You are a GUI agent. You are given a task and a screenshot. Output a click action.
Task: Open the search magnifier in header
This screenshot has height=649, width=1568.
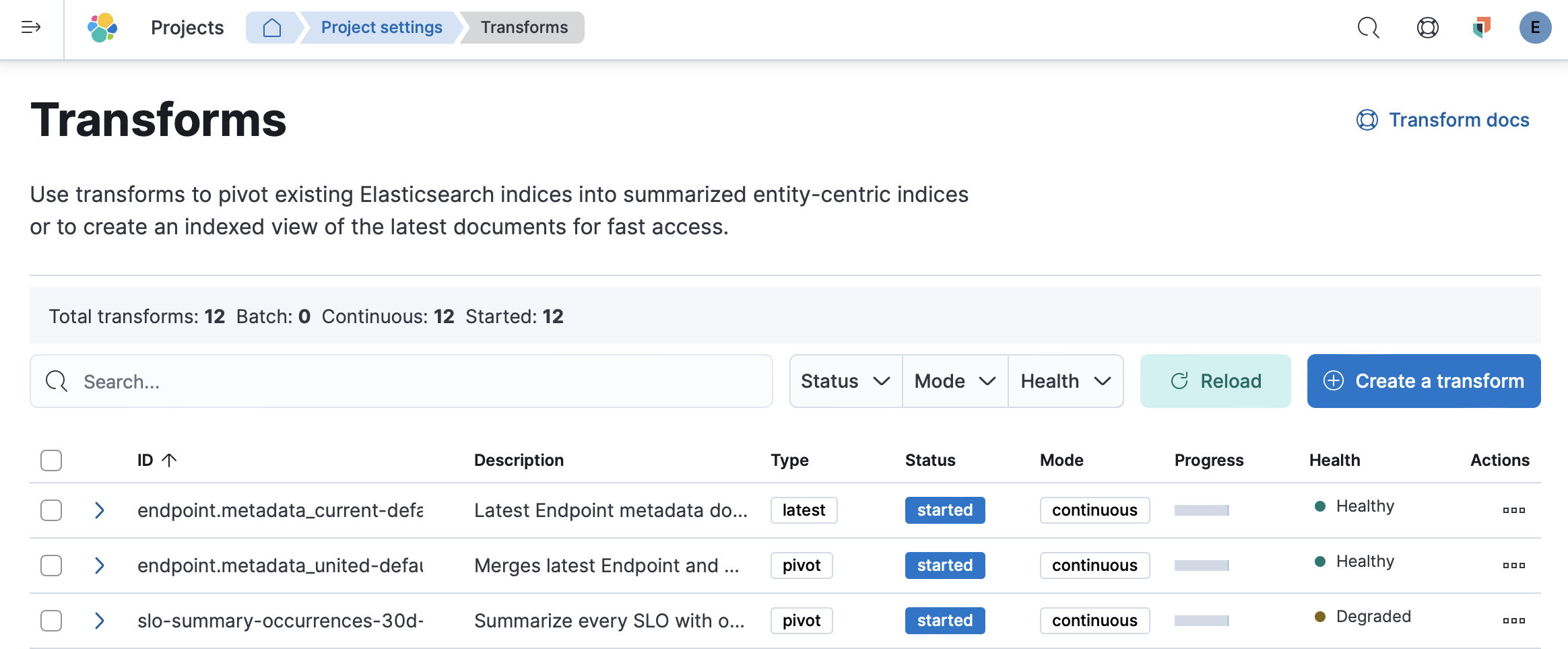pos(1368,28)
